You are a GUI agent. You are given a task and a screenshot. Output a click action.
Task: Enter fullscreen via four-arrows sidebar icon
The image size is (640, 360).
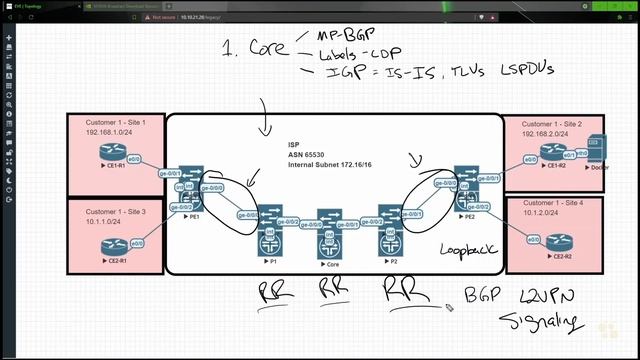point(9,162)
